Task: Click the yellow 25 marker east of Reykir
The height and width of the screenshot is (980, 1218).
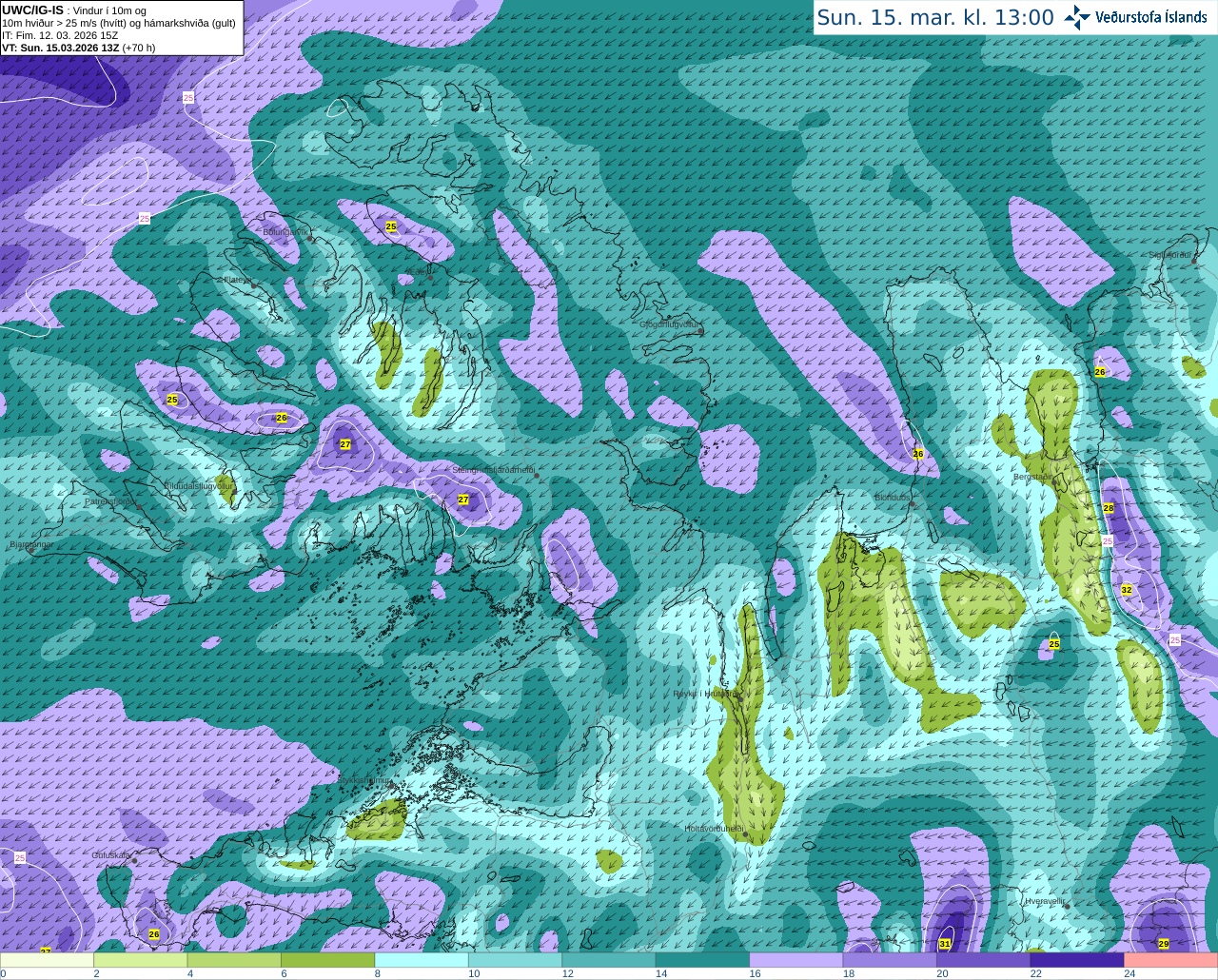Action: (x=1054, y=644)
